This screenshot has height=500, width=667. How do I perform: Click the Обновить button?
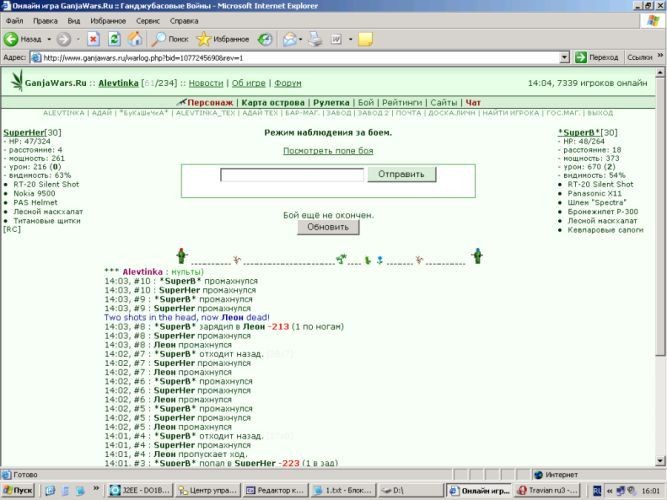coord(328,227)
